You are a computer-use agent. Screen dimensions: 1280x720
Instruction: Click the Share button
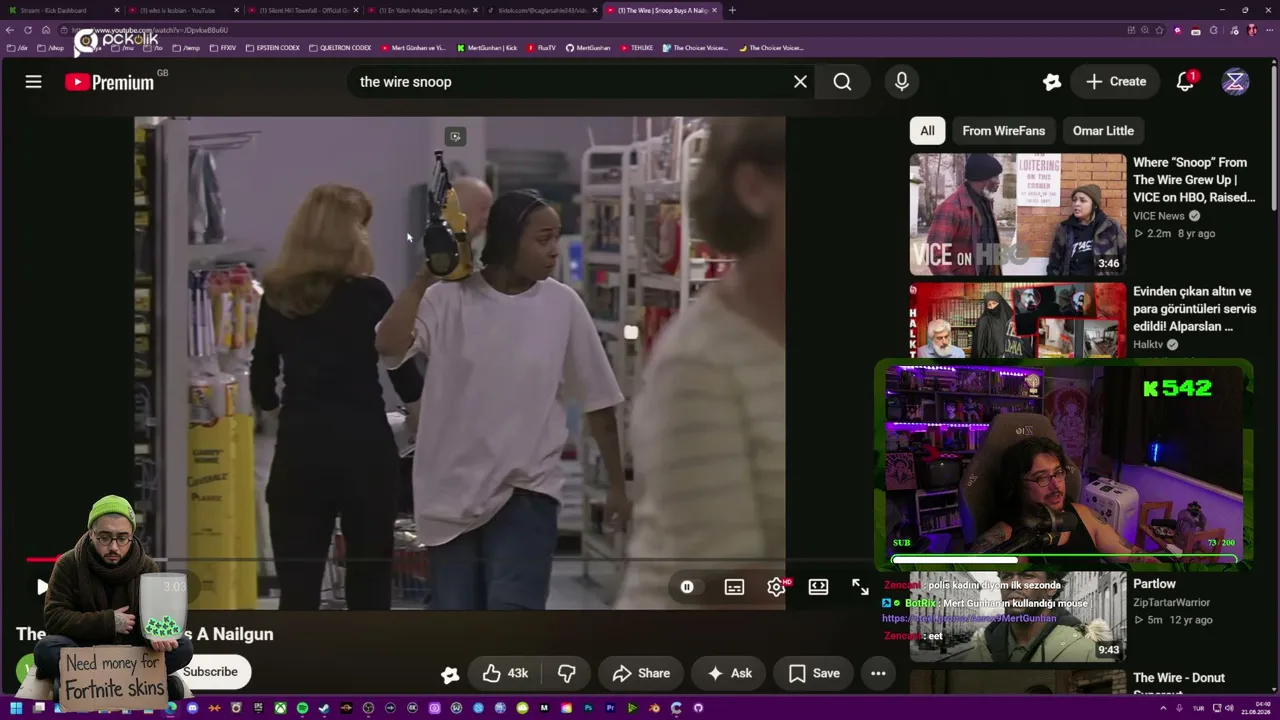point(641,674)
